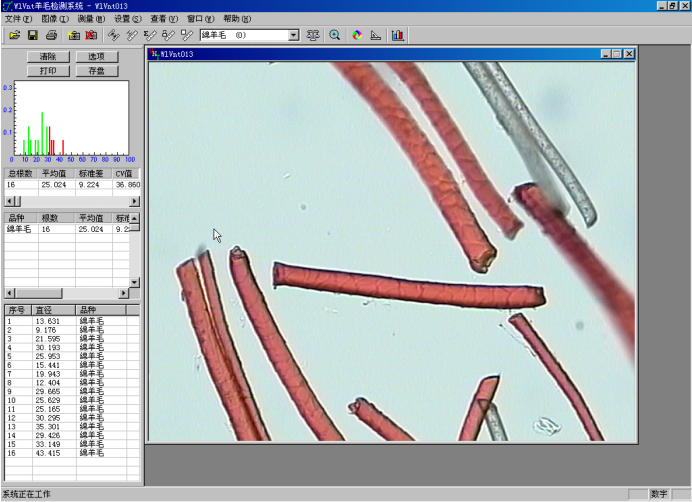Select measurement row 12 with diameter 30.295
Screen dimensions: 692x502
tap(72, 418)
